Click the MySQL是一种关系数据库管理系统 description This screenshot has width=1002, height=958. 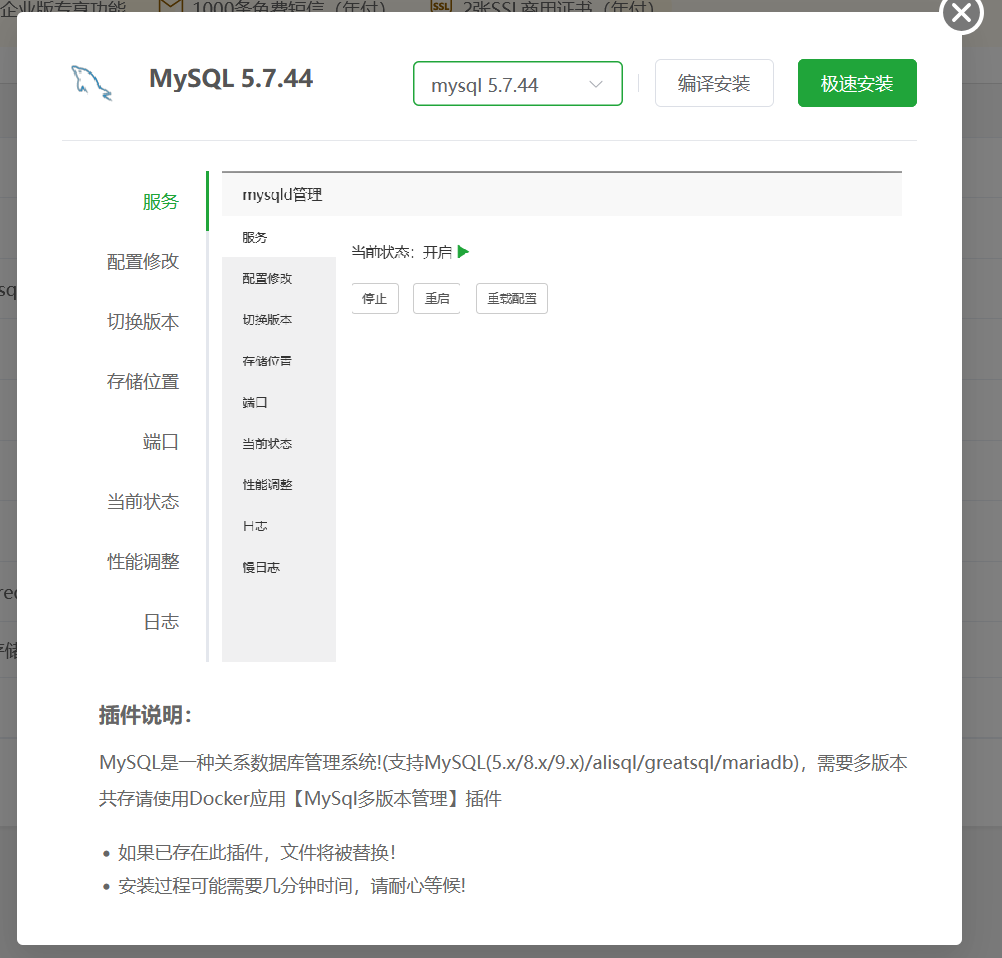point(503,780)
